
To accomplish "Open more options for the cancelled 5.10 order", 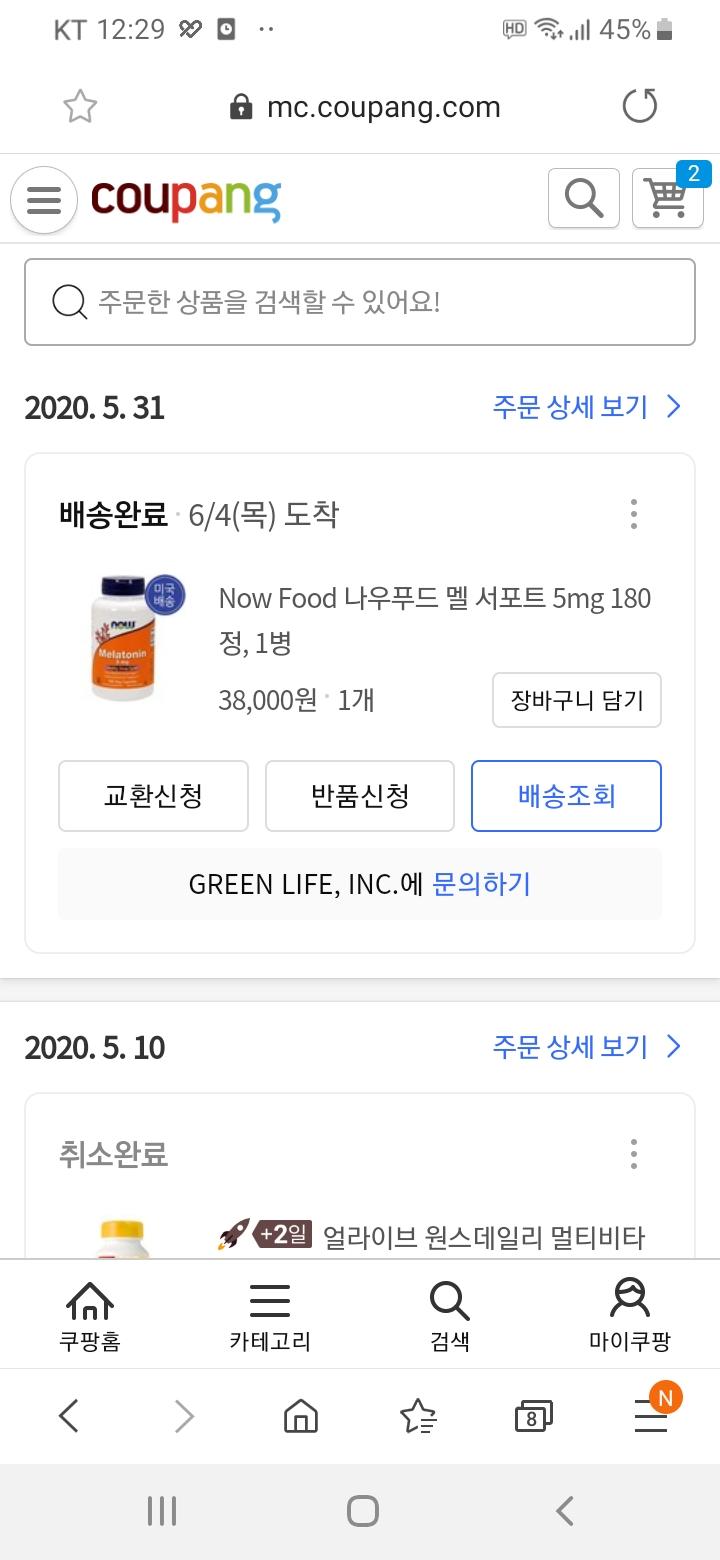I will click(633, 1154).
